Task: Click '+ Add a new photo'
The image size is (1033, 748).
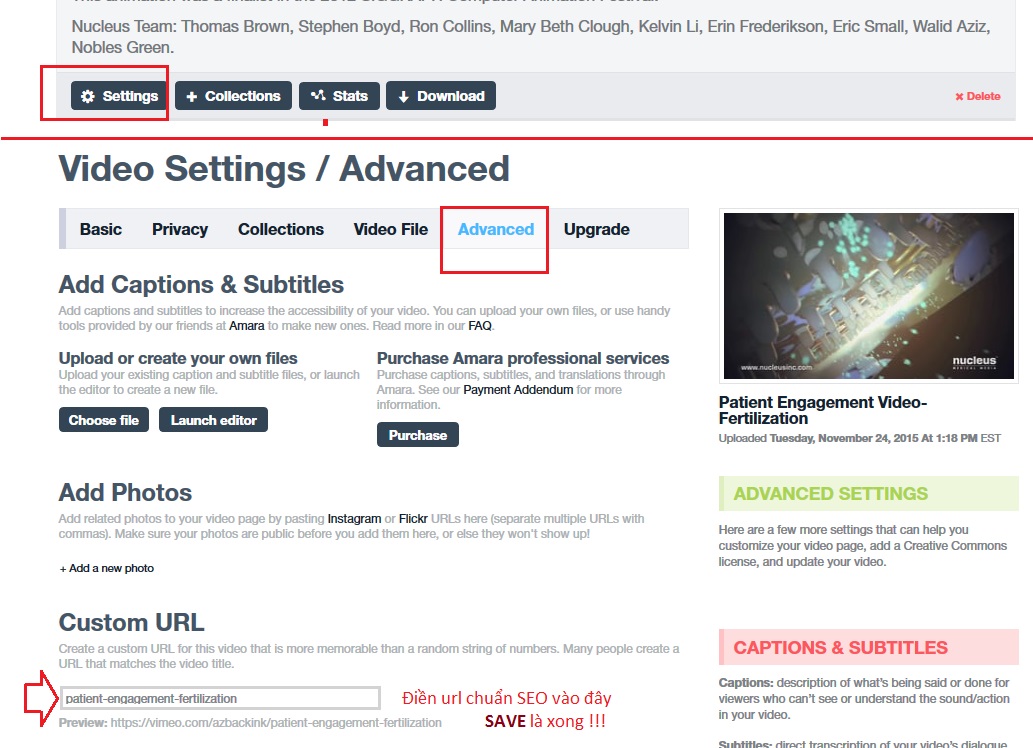Action: pos(107,568)
